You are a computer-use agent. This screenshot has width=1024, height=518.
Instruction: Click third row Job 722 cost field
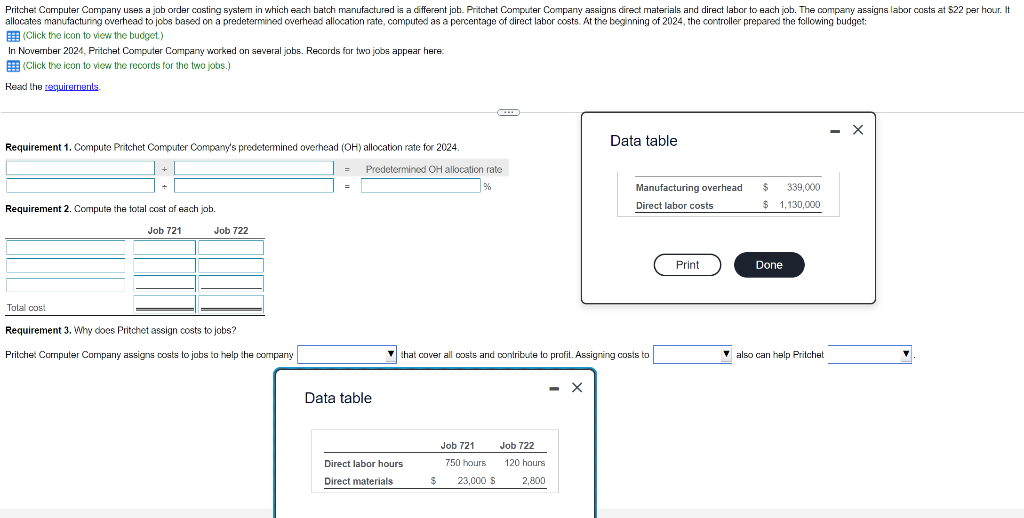231,283
